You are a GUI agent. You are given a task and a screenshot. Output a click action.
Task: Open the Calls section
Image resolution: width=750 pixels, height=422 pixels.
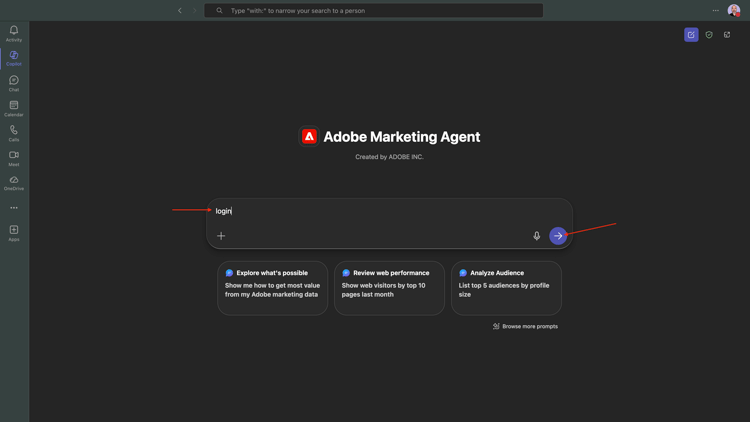pyautogui.click(x=14, y=133)
